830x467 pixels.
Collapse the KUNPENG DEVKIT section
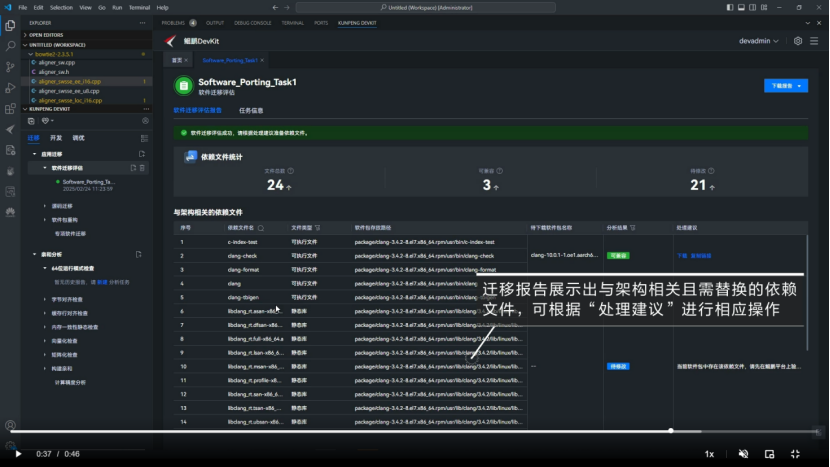click(x=25, y=109)
